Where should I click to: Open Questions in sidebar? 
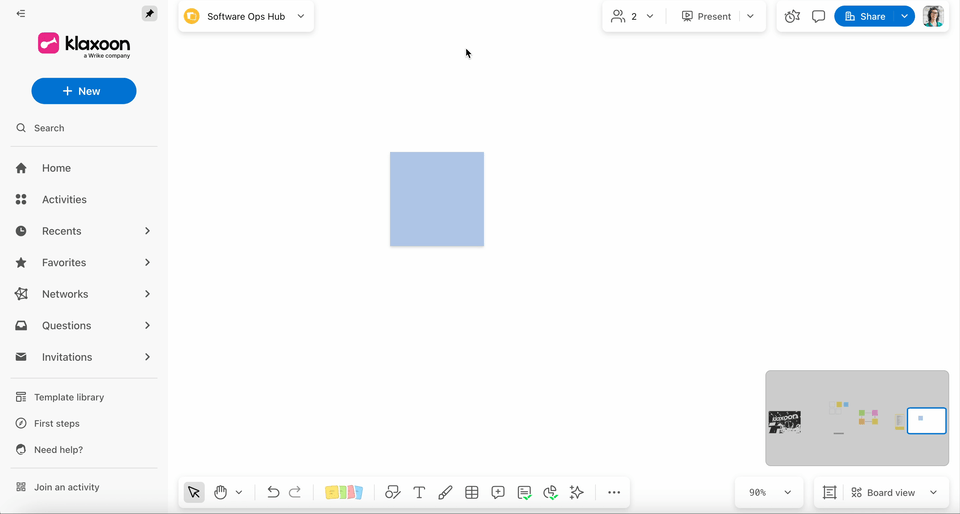[66, 326]
